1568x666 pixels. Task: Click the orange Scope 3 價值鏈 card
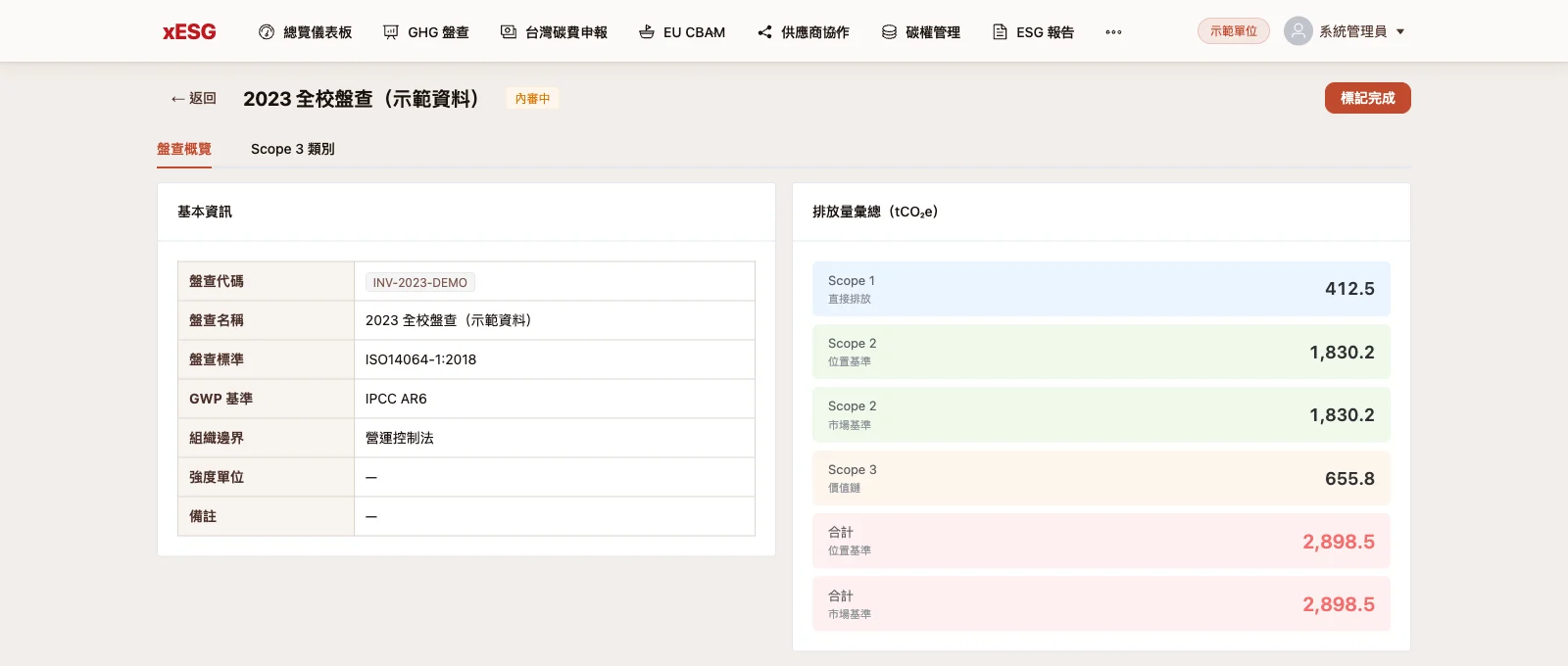click(x=1102, y=478)
